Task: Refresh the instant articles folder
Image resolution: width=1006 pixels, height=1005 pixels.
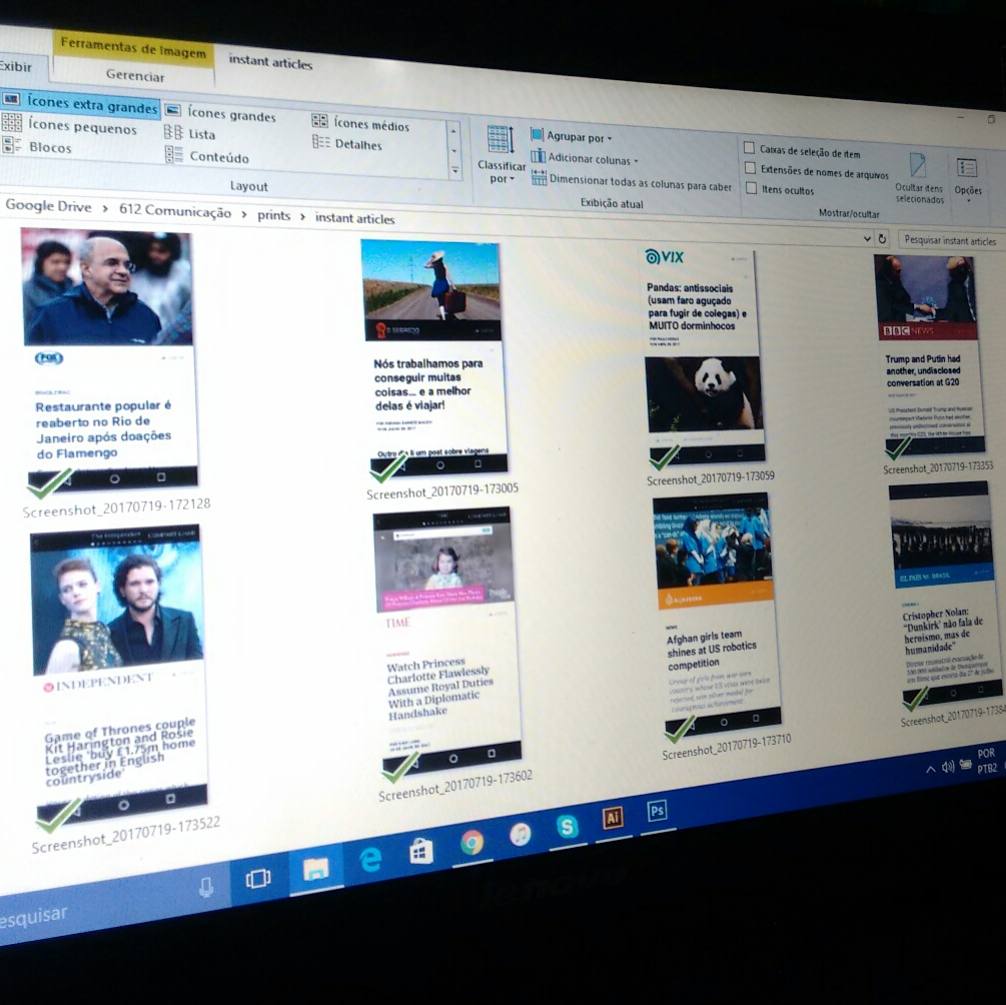Action: tap(882, 239)
